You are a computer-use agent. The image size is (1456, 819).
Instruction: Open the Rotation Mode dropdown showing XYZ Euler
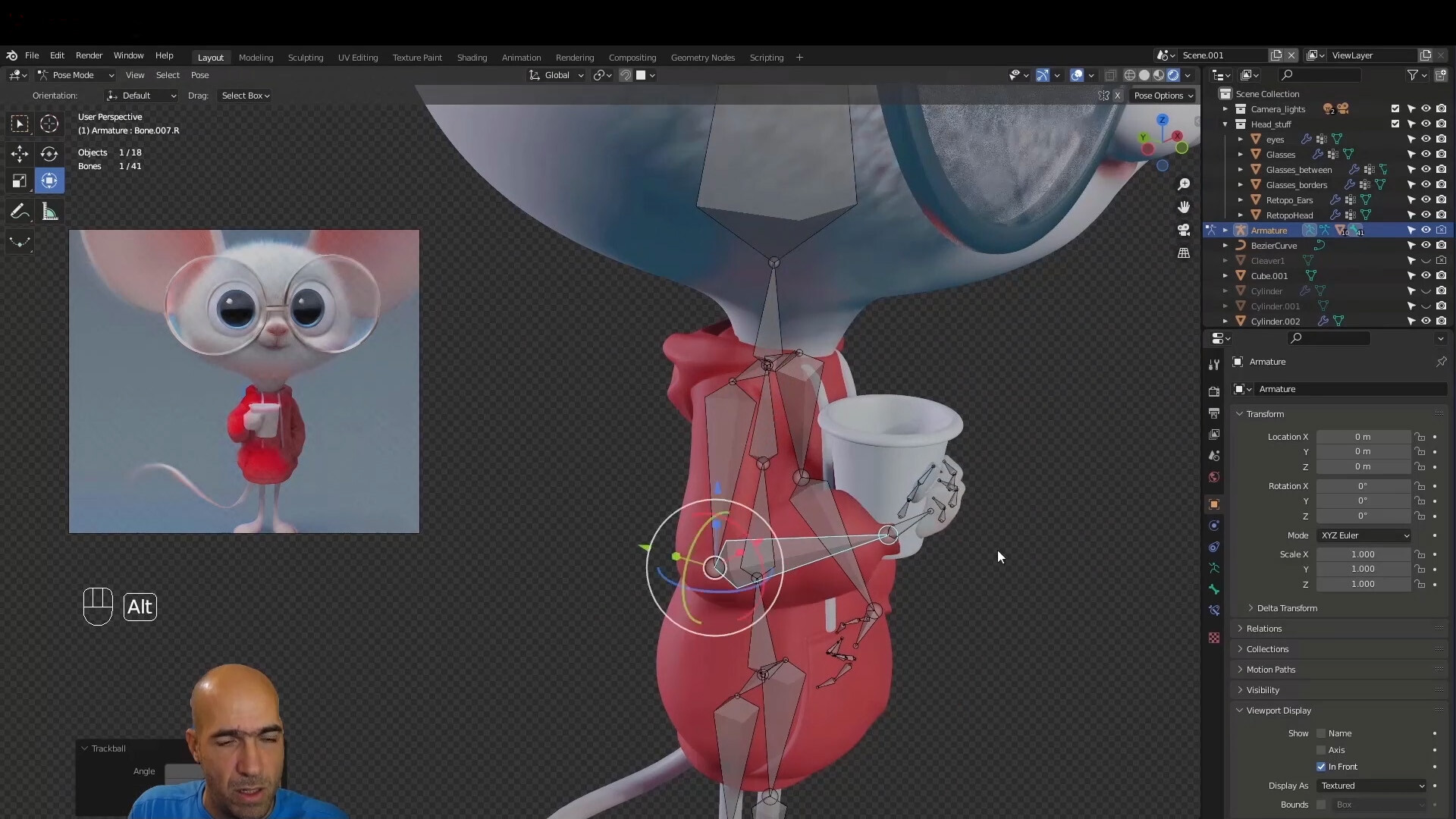(x=1364, y=535)
